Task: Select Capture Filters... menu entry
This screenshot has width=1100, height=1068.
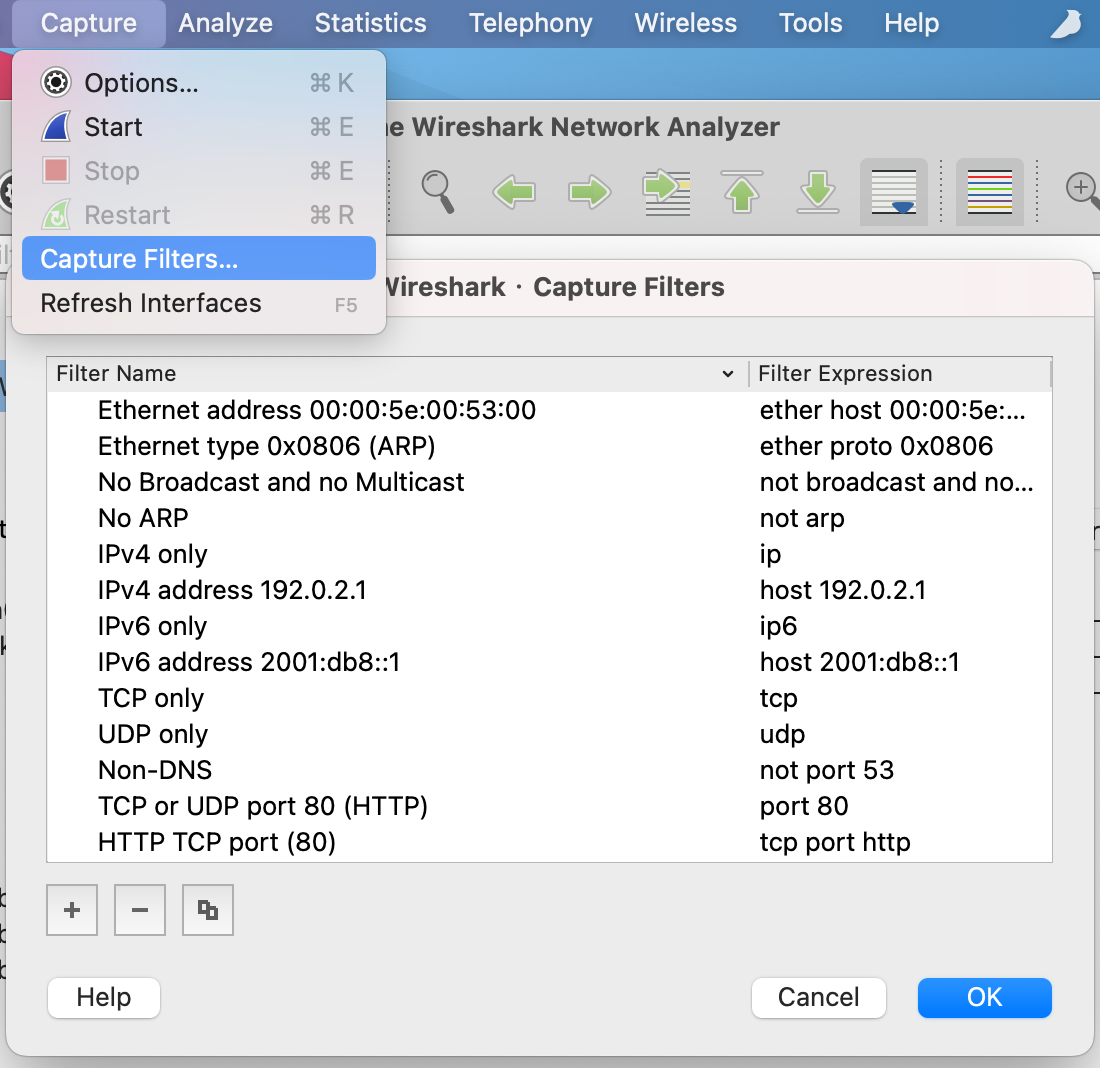Action: (x=199, y=258)
